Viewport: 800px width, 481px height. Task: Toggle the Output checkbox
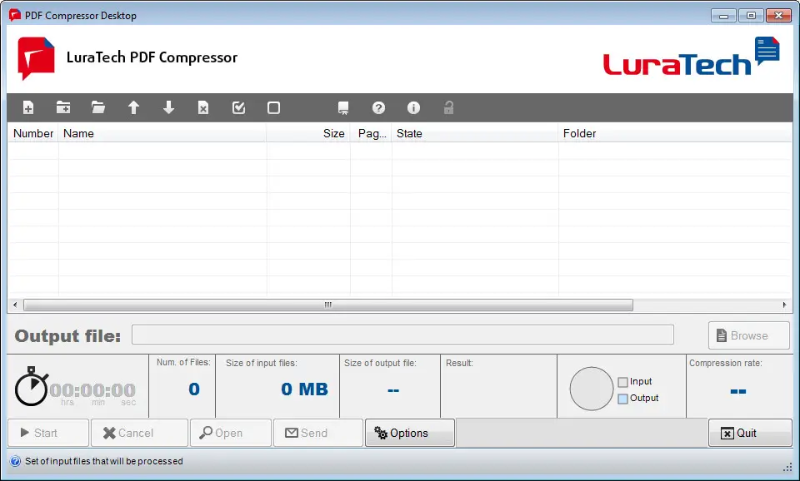[x=623, y=398]
